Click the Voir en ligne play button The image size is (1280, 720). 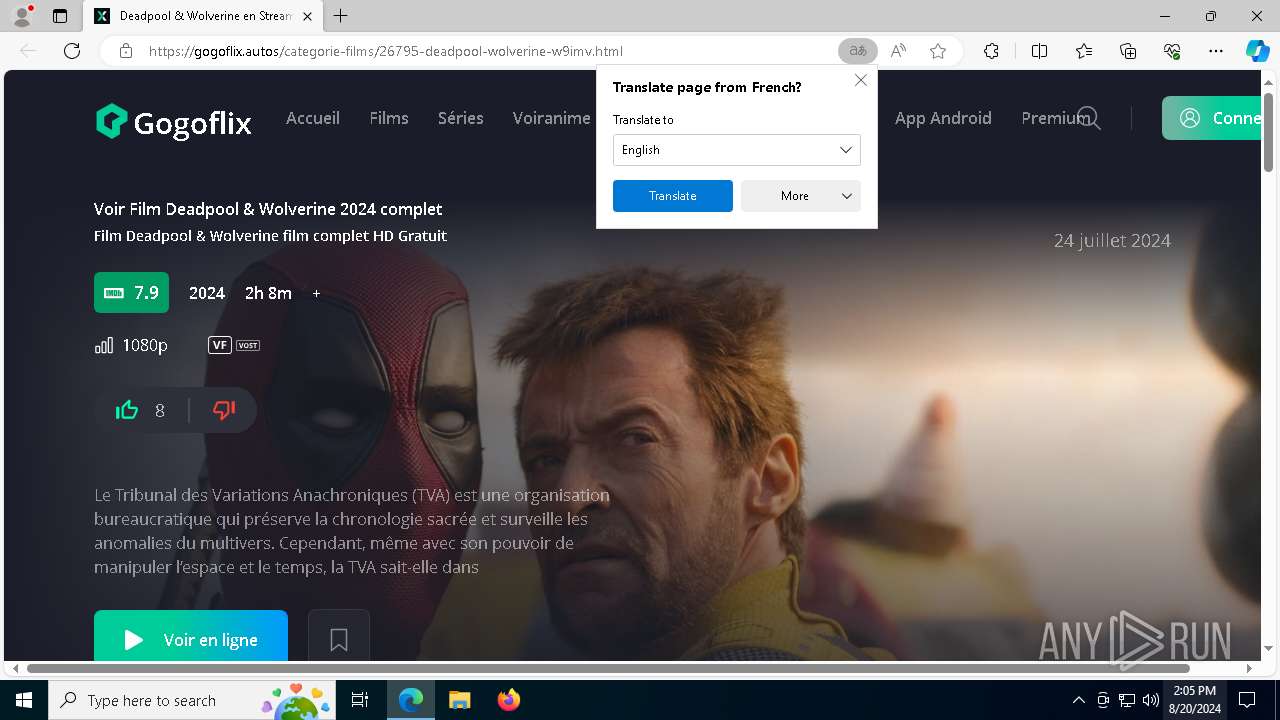[191, 637]
